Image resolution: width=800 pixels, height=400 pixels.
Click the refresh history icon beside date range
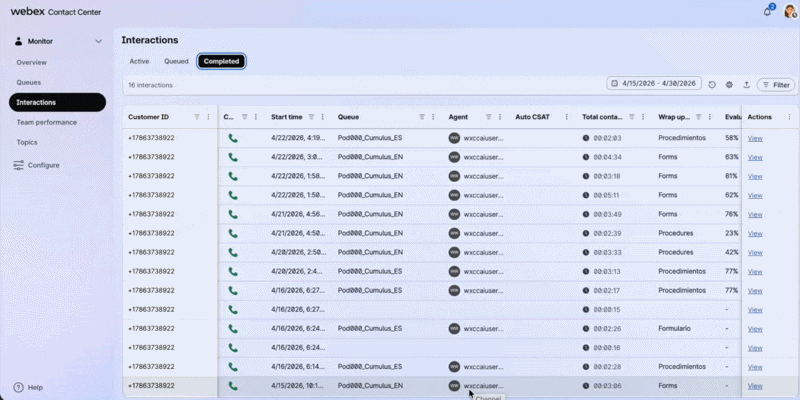(x=712, y=85)
